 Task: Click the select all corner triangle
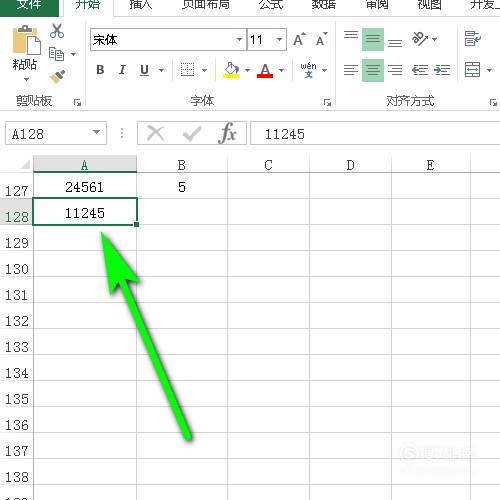point(25,164)
